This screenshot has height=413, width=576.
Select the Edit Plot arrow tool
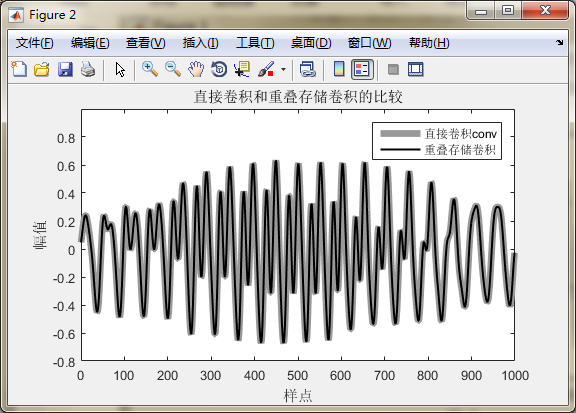(120, 69)
